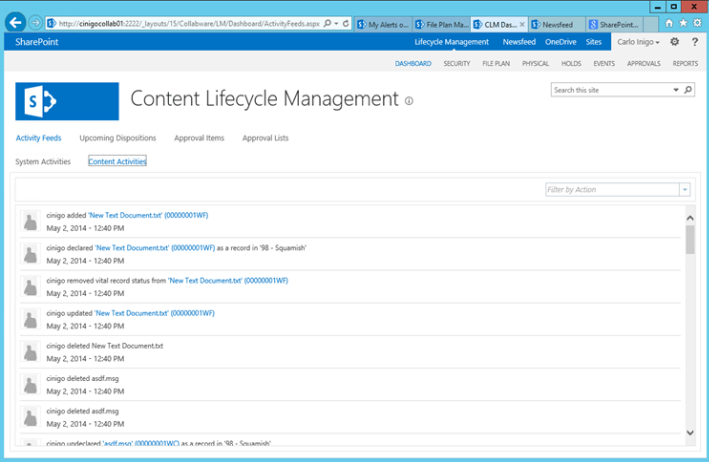The width and height of the screenshot is (709, 462).
Task: Click the info icon beside page title
Action: coord(409,101)
